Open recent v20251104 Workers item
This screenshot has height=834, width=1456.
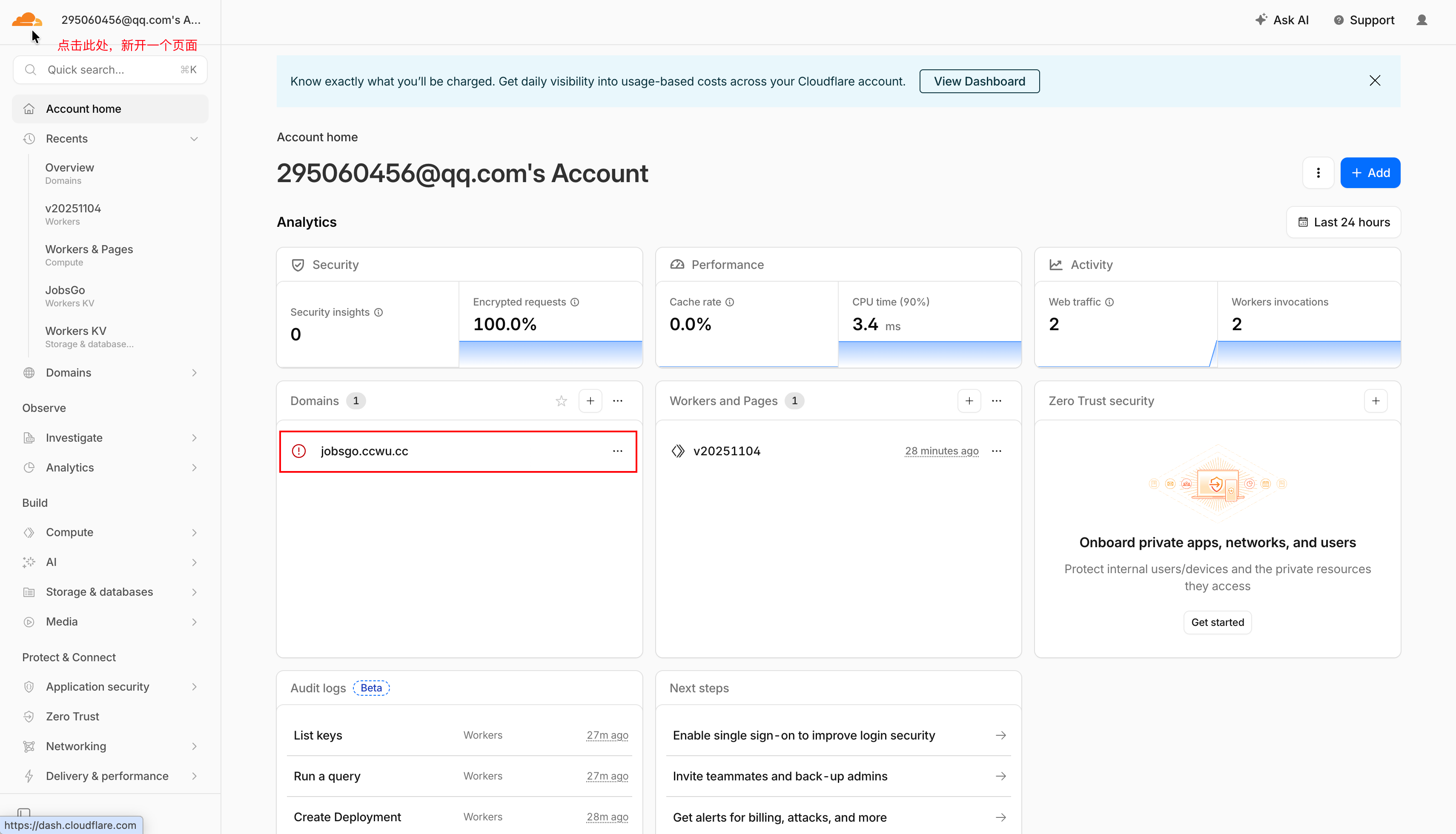(x=73, y=214)
